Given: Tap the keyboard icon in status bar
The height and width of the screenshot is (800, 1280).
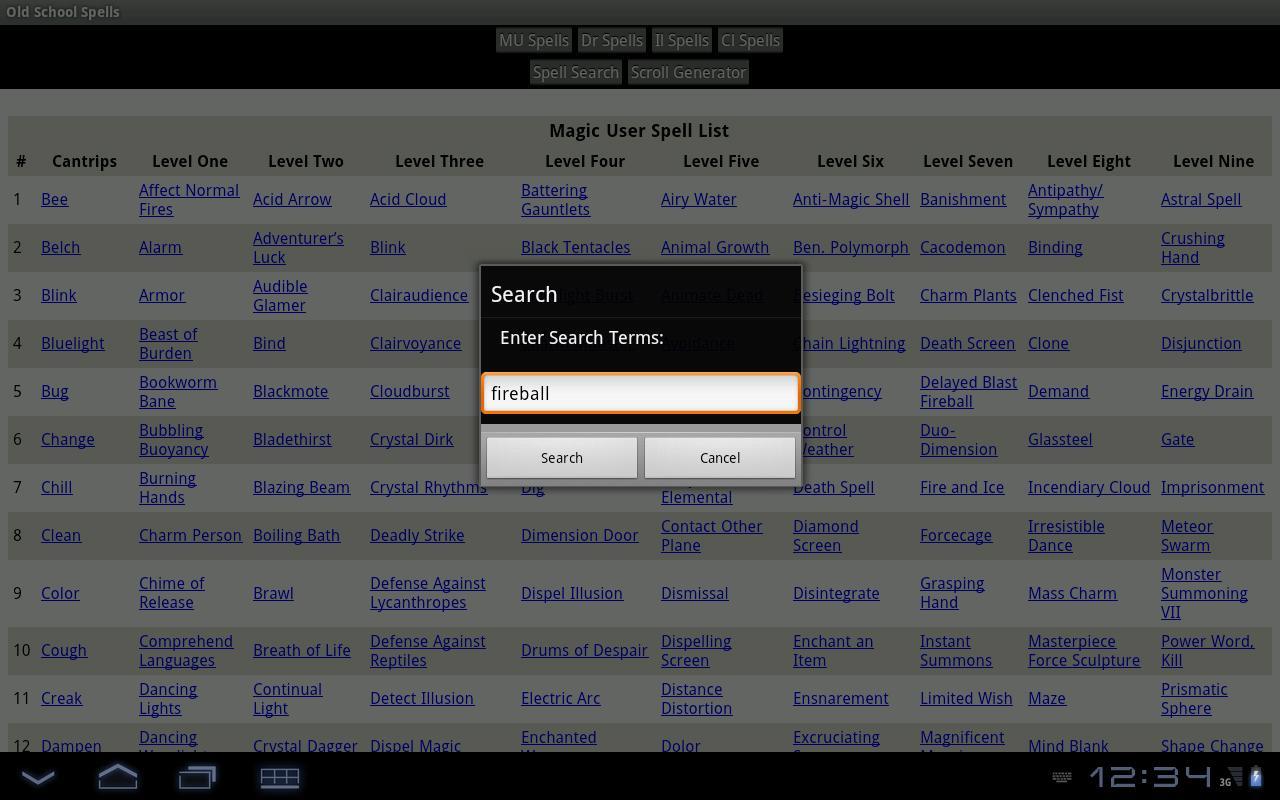Looking at the screenshot, I should point(1062,777).
